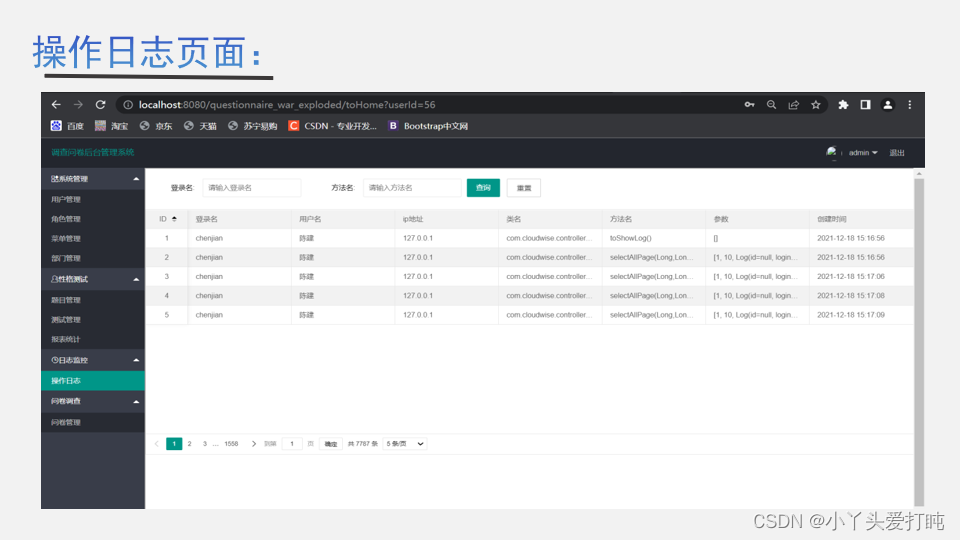Go to page 3 in pagination
Screen dimensions: 960x540
click(x=204, y=443)
